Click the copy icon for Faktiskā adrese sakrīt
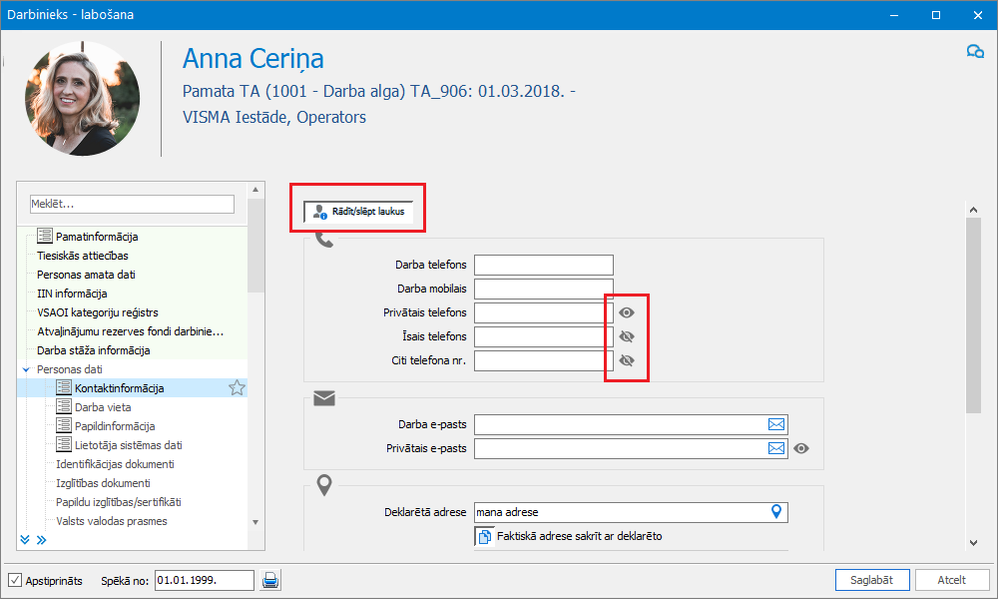This screenshot has height=599, width=998. coord(483,536)
